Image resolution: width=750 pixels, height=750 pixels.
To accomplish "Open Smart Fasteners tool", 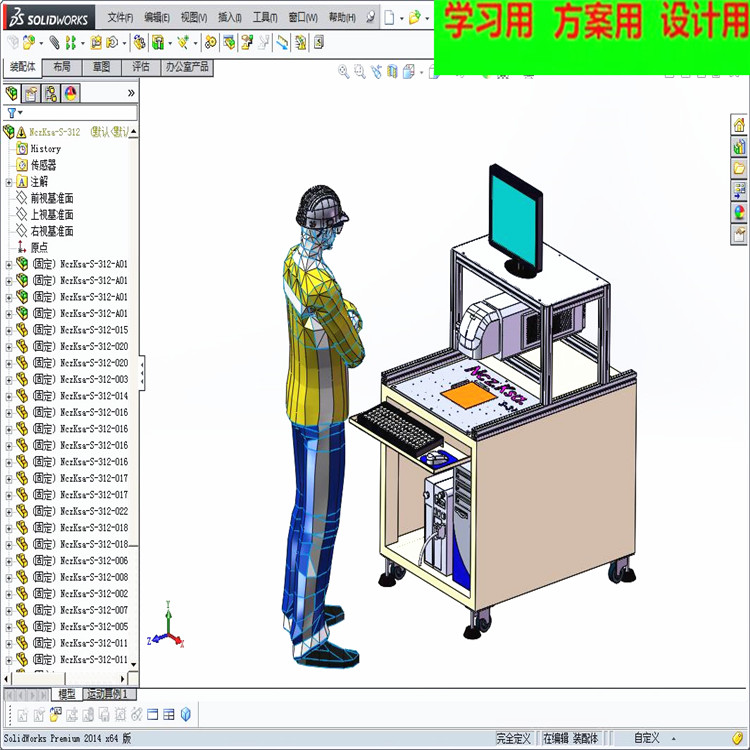I will [96, 43].
